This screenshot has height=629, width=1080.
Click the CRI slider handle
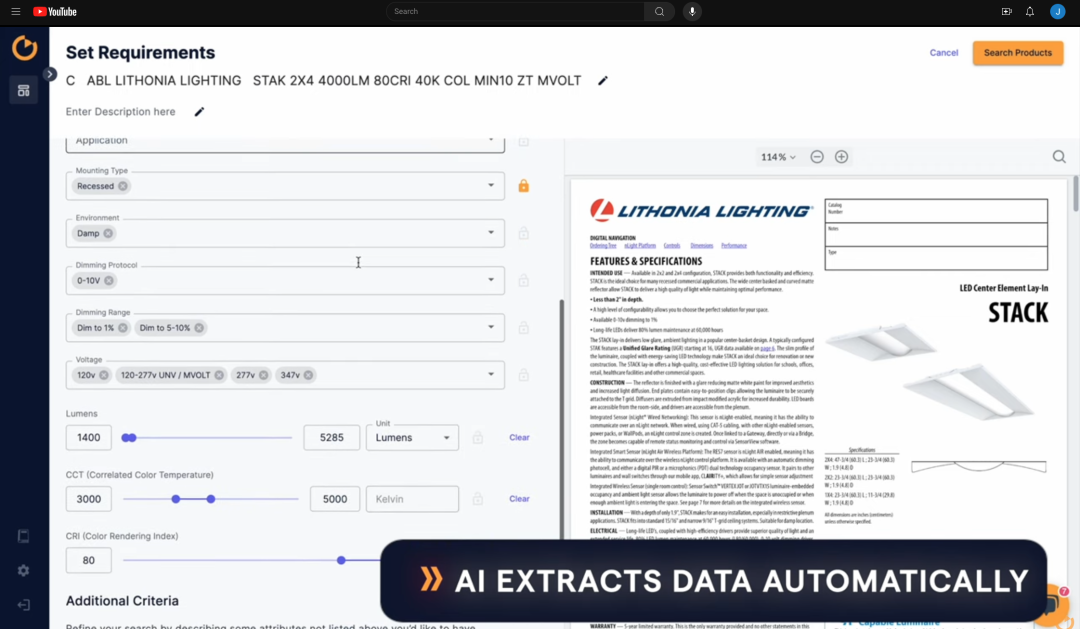[x=341, y=560]
